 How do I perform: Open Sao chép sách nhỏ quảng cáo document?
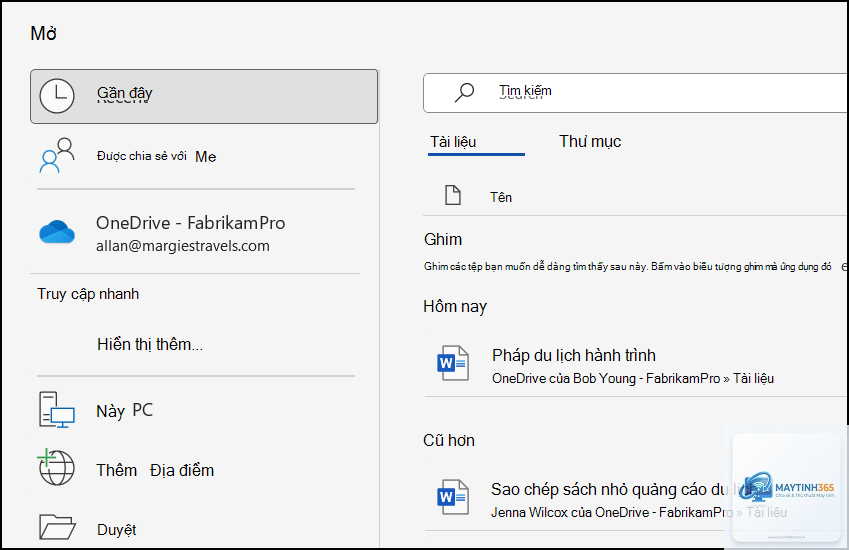click(623, 489)
